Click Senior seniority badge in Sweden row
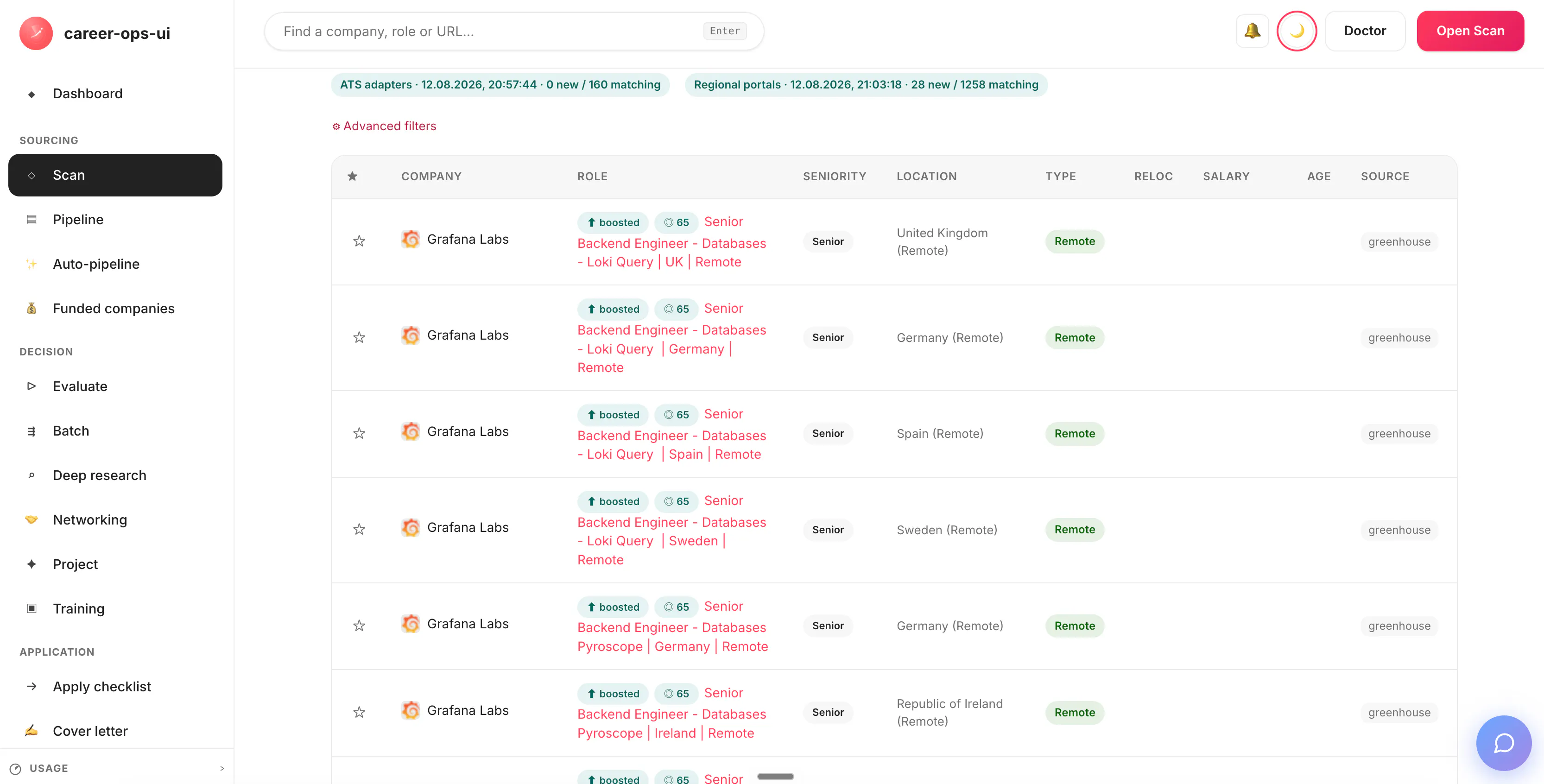 coord(828,529)
